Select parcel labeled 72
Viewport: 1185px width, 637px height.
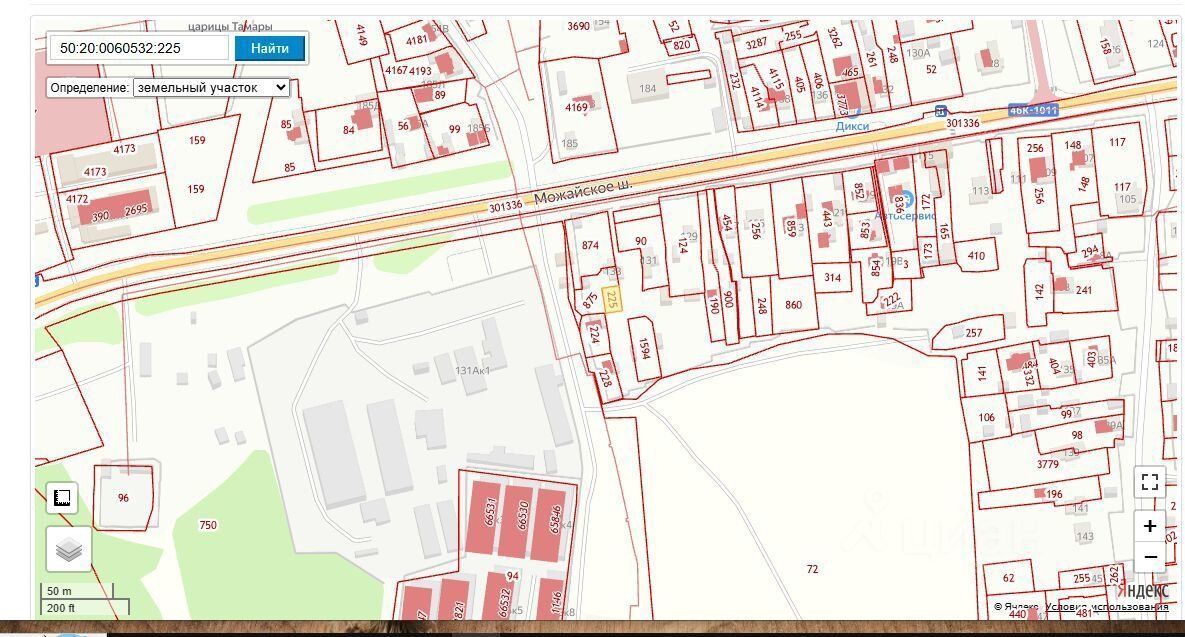[812, 569]
